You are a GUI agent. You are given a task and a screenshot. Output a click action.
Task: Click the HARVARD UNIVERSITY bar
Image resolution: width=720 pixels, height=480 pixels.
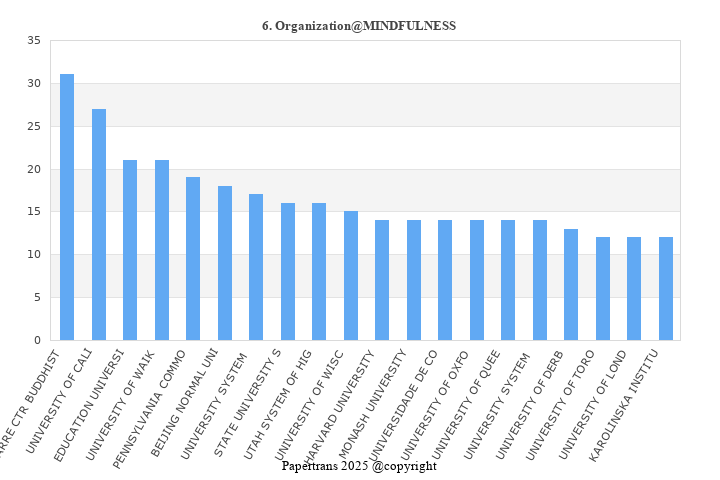(382, 280)
